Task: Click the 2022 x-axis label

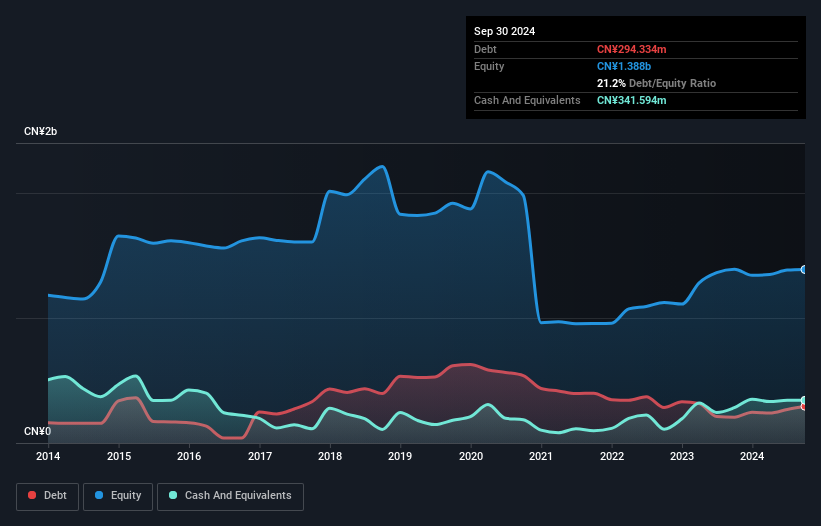Action: click(x=612, y=456)
